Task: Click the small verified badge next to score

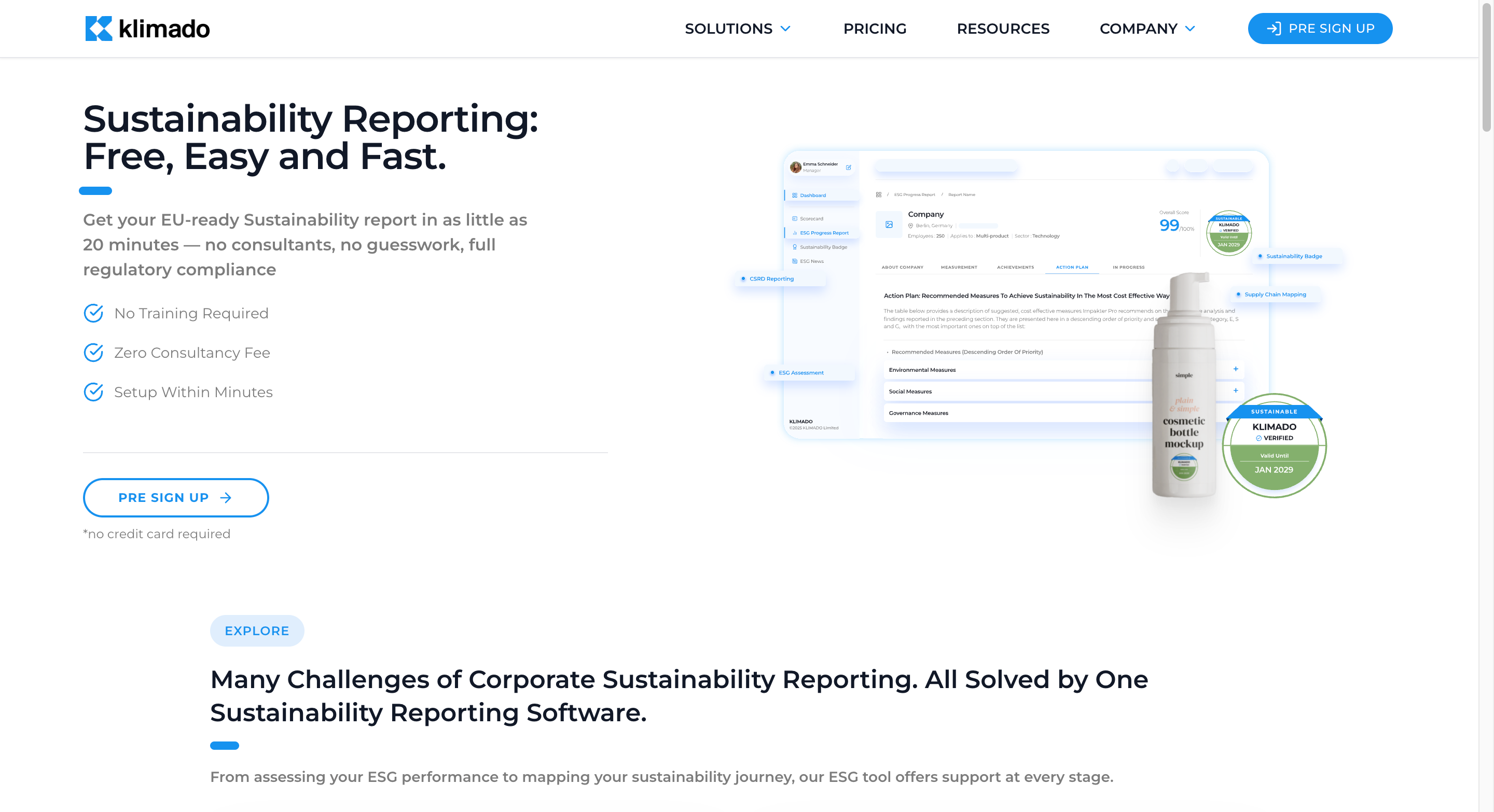Action: tap(1228, 233)
